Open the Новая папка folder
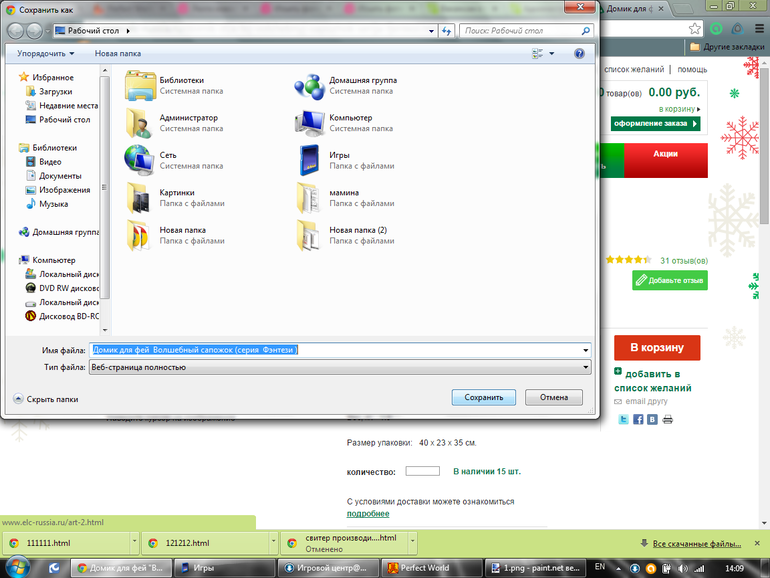The height and width of the screenshot is (578, 770). point(175,235)
